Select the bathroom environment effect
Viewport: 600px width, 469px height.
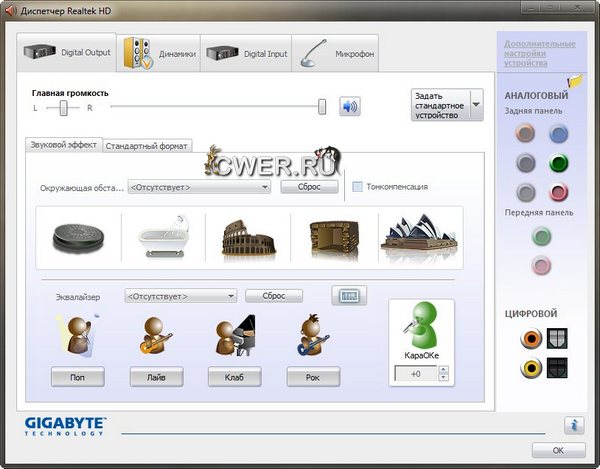tap(164, 237)
